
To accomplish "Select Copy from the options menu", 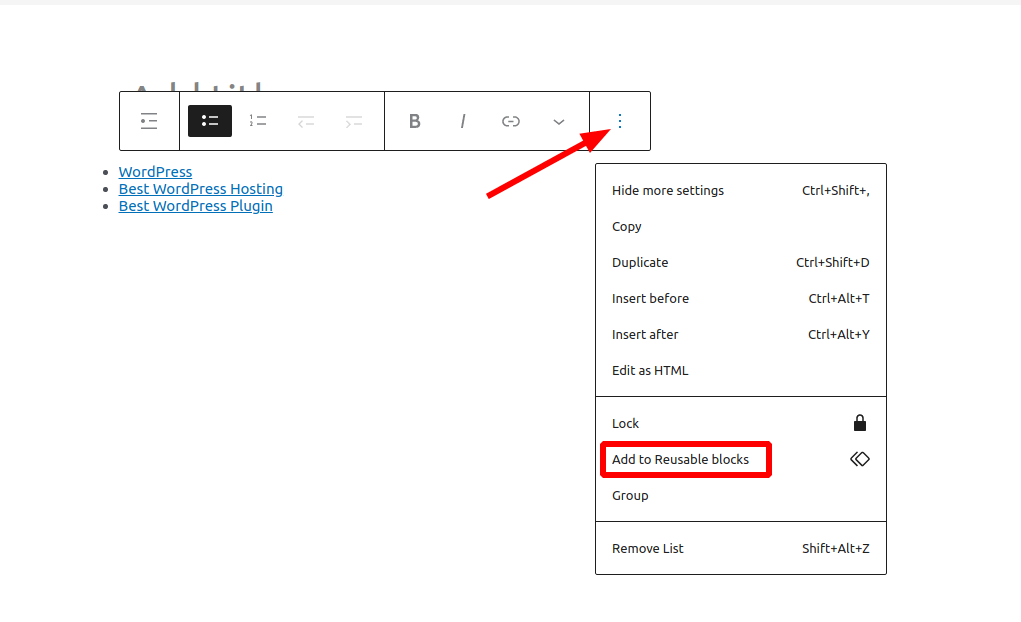I will (741, 227).
